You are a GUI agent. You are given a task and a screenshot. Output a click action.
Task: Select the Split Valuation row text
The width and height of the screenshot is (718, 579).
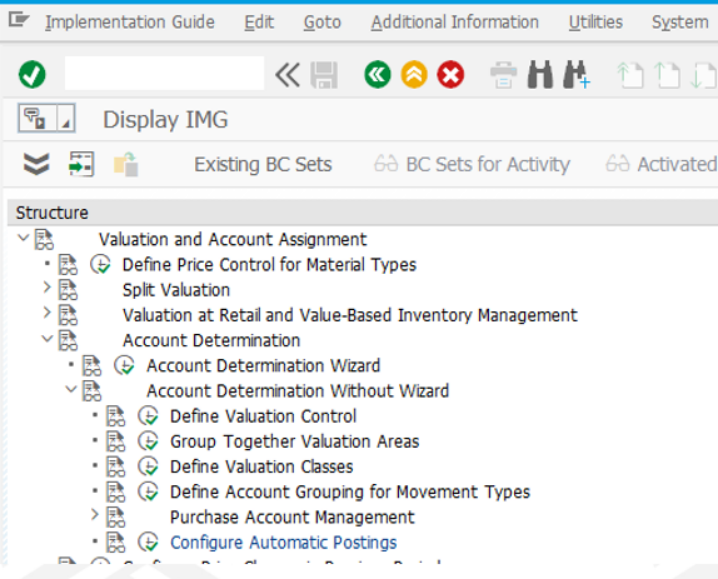coord(176,290)
